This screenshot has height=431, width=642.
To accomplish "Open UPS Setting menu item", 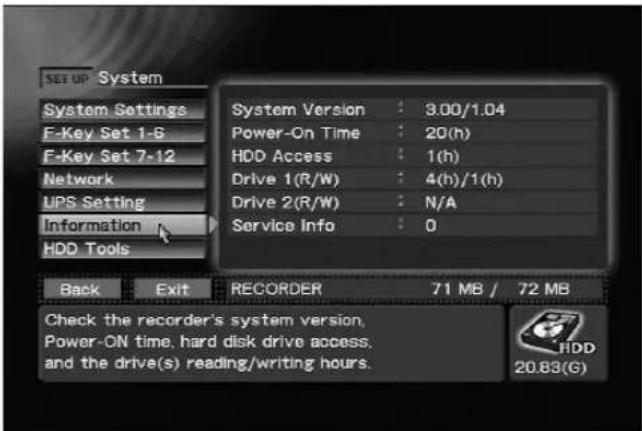I will click(x=122, y=202).
